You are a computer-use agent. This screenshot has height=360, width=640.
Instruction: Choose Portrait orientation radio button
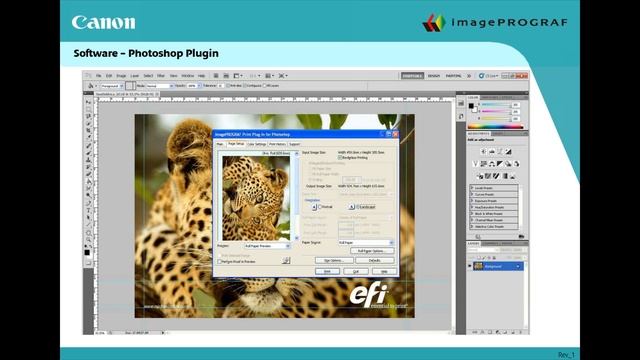[x=320, y=207]
